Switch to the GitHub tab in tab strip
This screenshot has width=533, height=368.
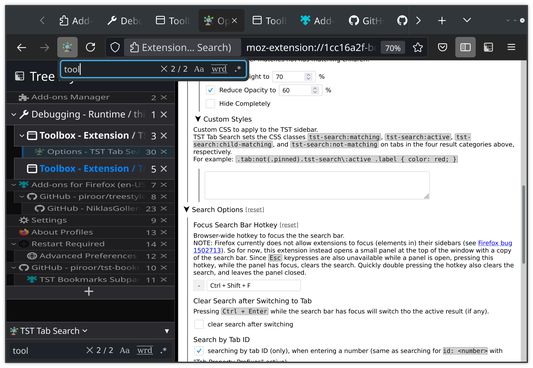pyautogui.click(x=366, y=21)
